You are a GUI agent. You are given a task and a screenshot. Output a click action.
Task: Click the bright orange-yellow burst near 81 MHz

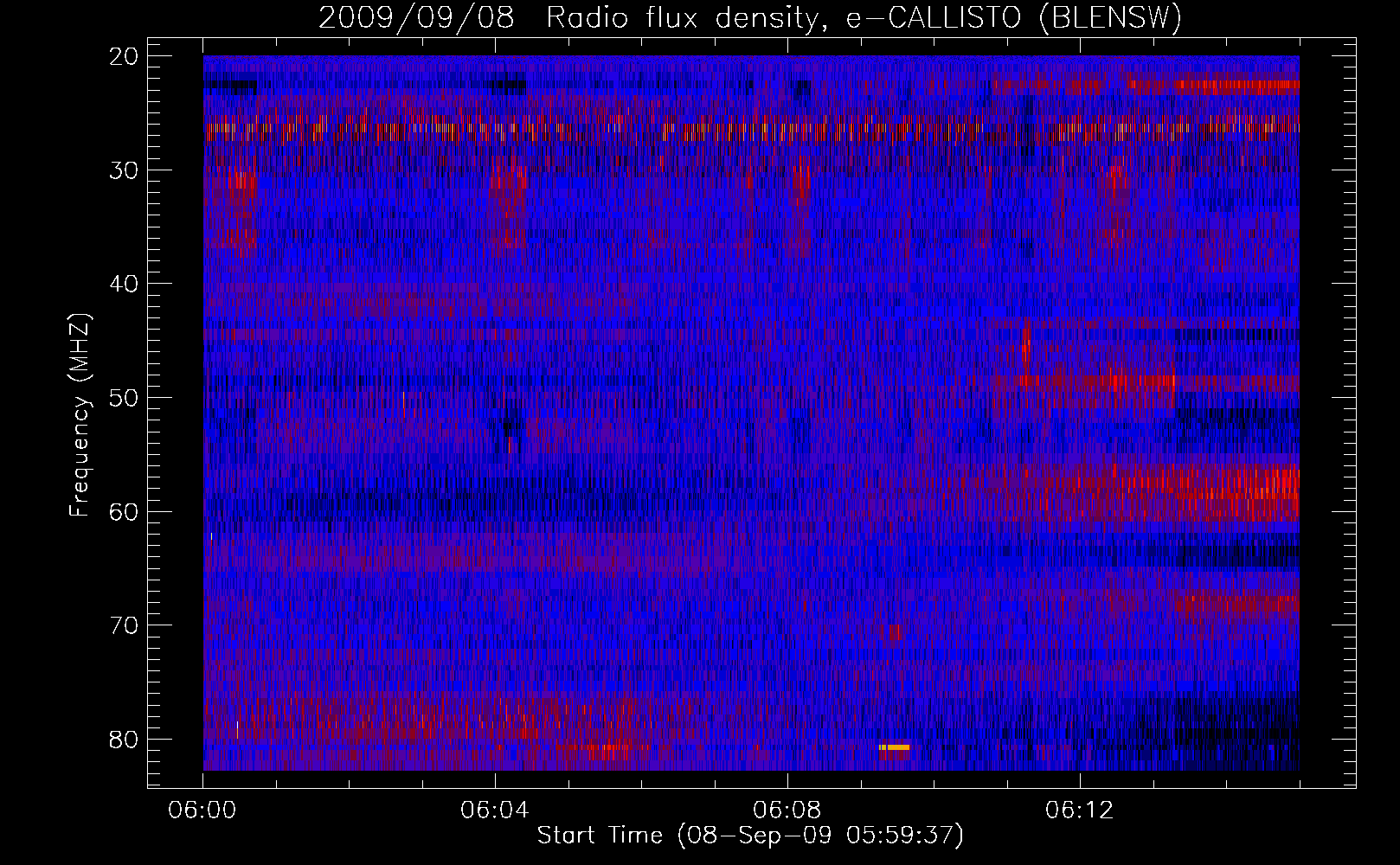pos(895,747)
